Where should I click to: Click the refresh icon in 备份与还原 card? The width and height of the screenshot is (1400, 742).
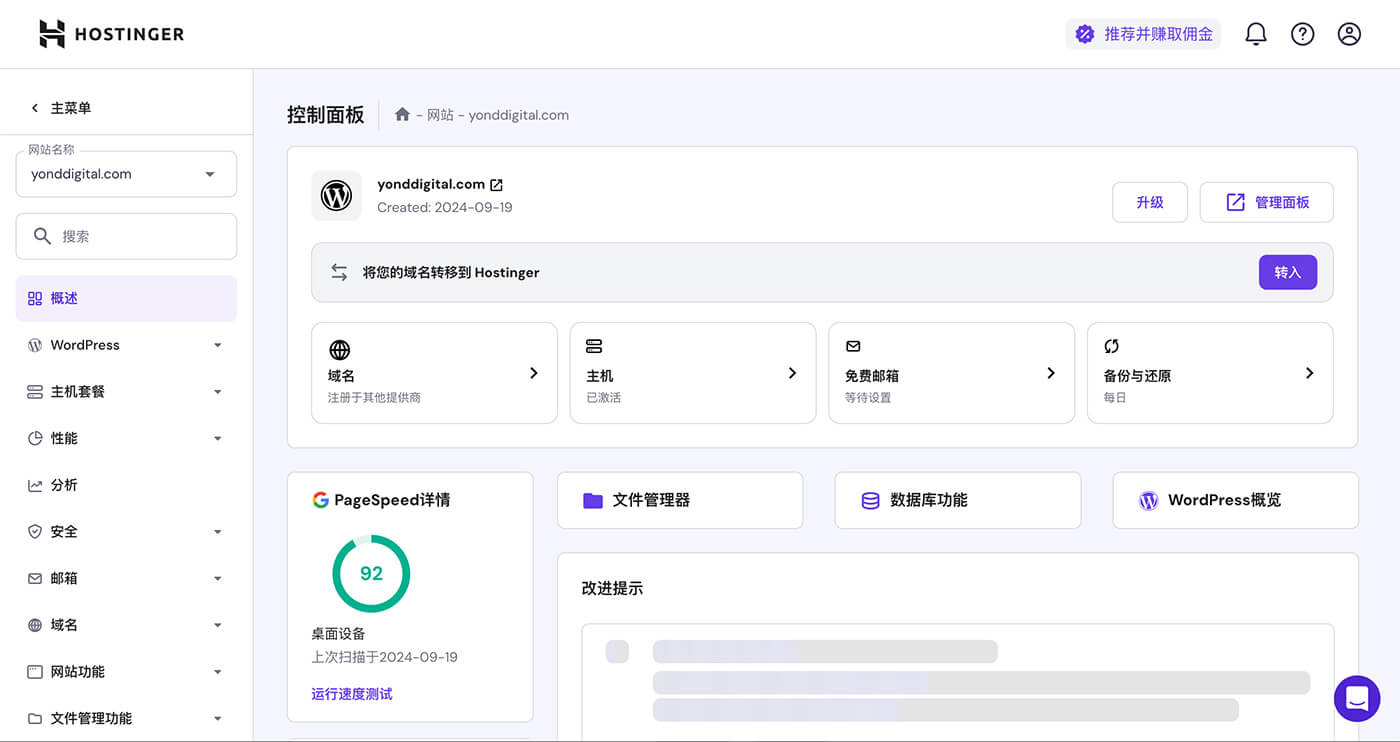(1111, 346)
